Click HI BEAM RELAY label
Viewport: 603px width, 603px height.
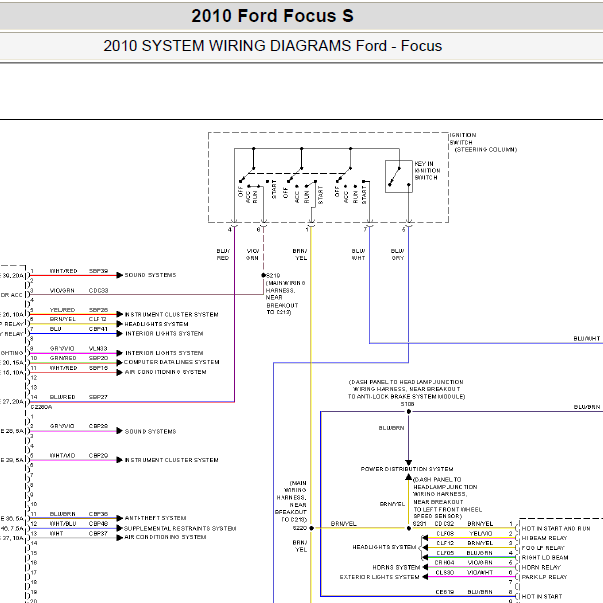point(544,538)
